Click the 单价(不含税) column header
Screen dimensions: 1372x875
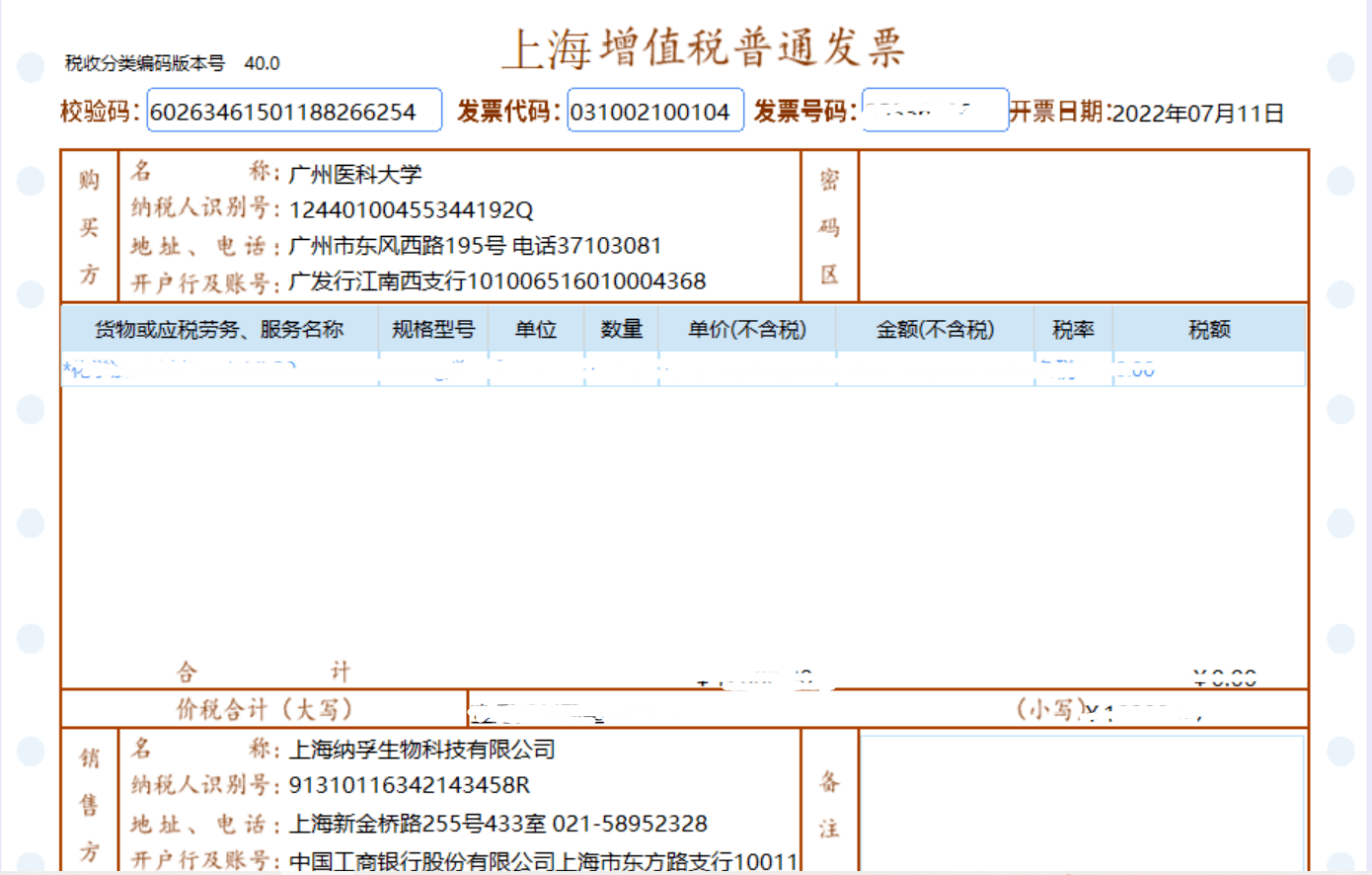pyautogui.click(x=747, y=330)
